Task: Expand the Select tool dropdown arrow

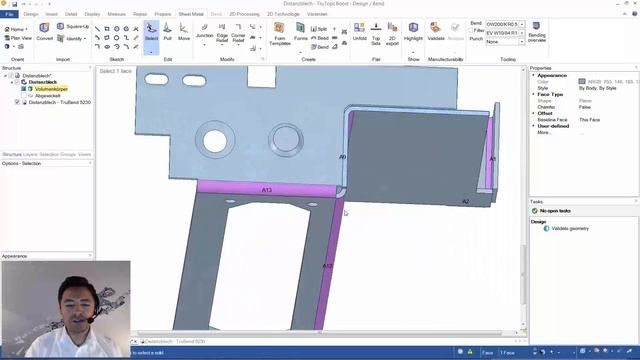Action: tap(151, 52)
